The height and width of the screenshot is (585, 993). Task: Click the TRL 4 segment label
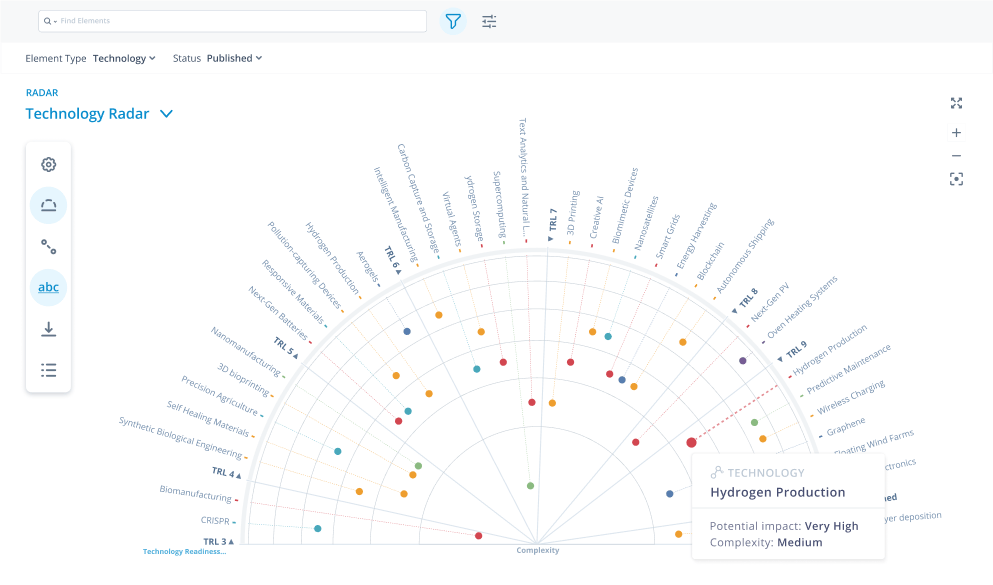pos(223,472)
